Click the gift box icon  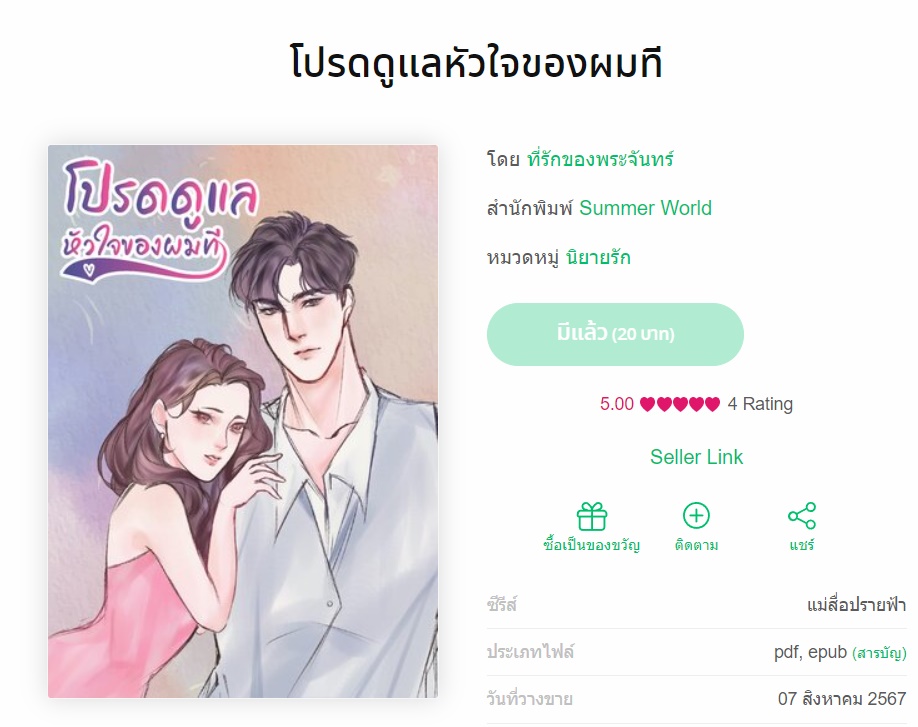coord(591,516)
